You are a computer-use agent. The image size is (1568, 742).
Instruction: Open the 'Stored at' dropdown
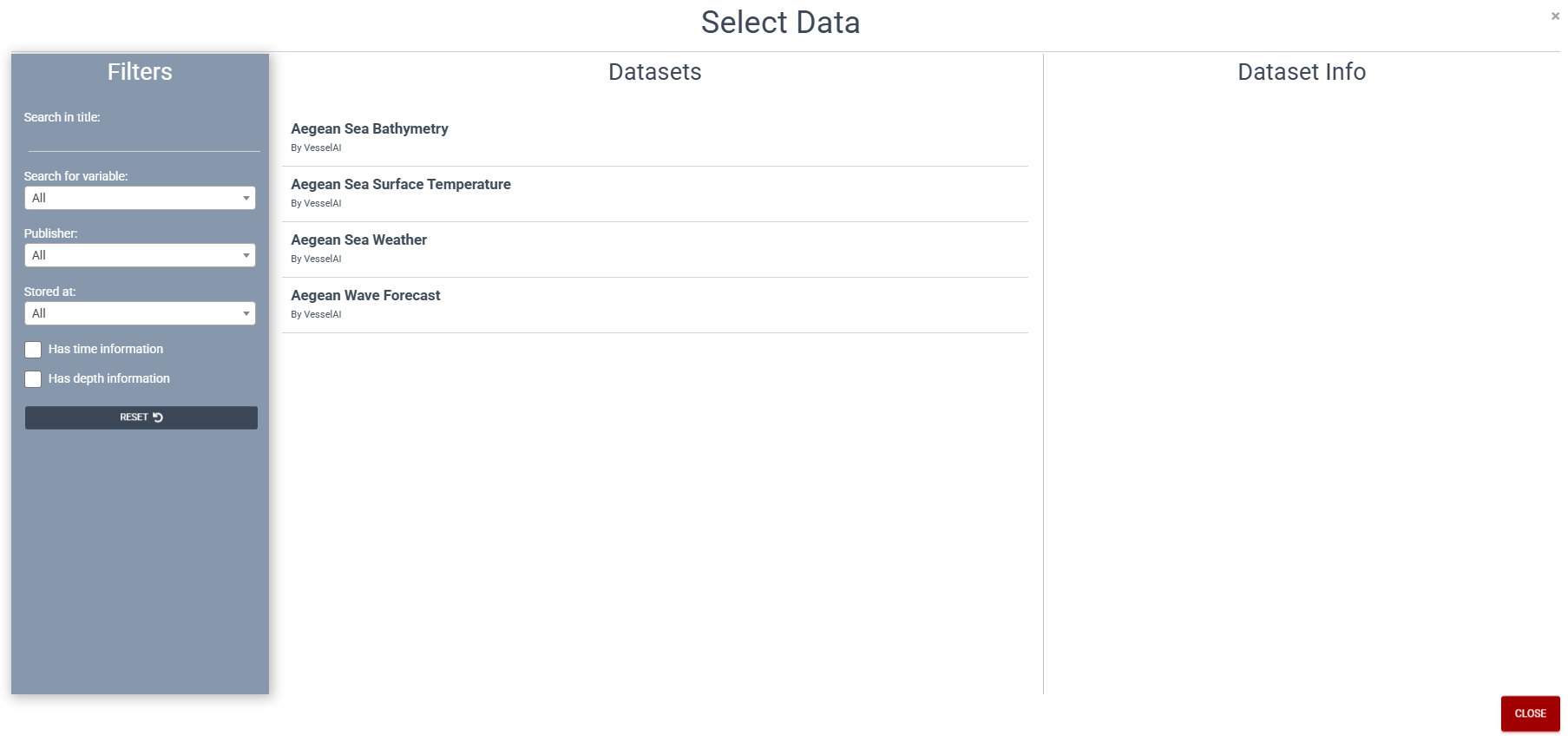click(x=246, y=313)
